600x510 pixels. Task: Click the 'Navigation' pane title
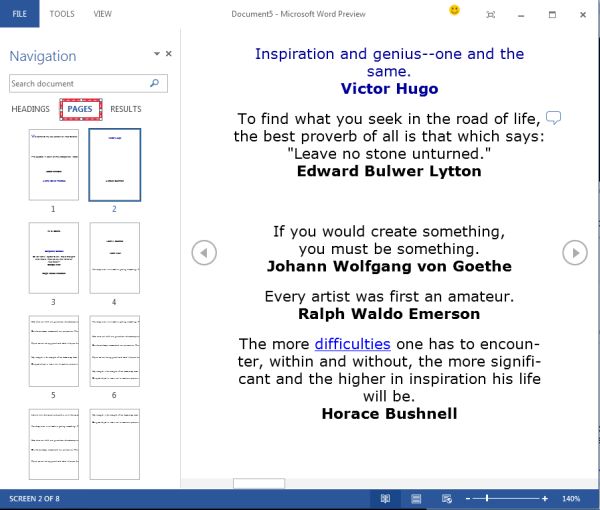point(43,56)
